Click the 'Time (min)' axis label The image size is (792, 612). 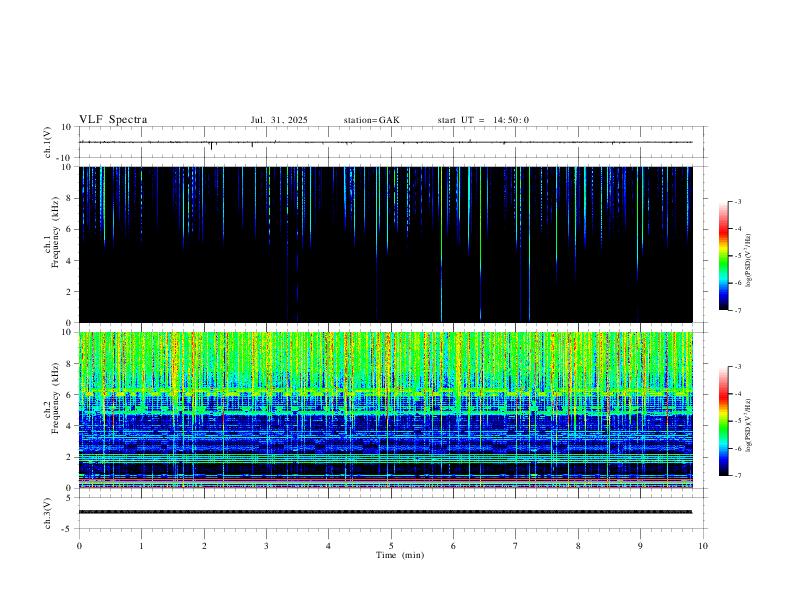400,555
